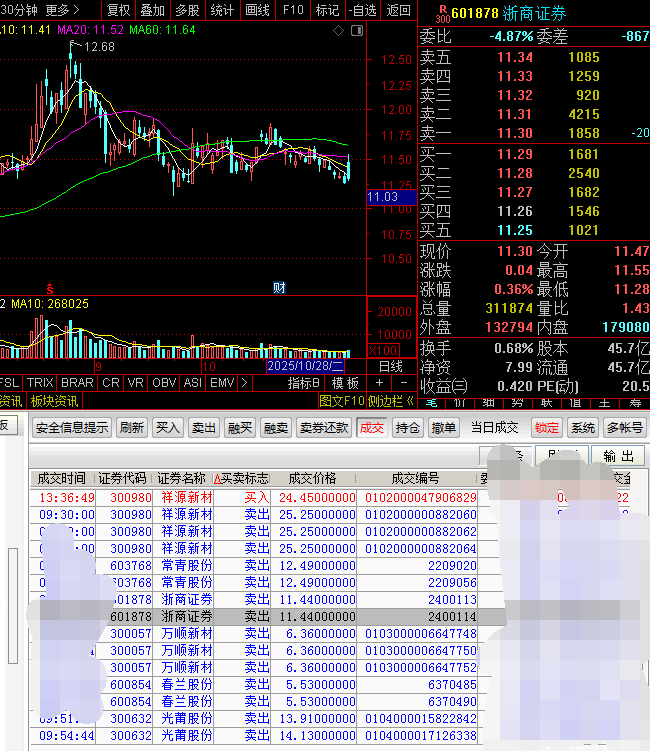Click the 财 marker on the chart

point(279,288)
